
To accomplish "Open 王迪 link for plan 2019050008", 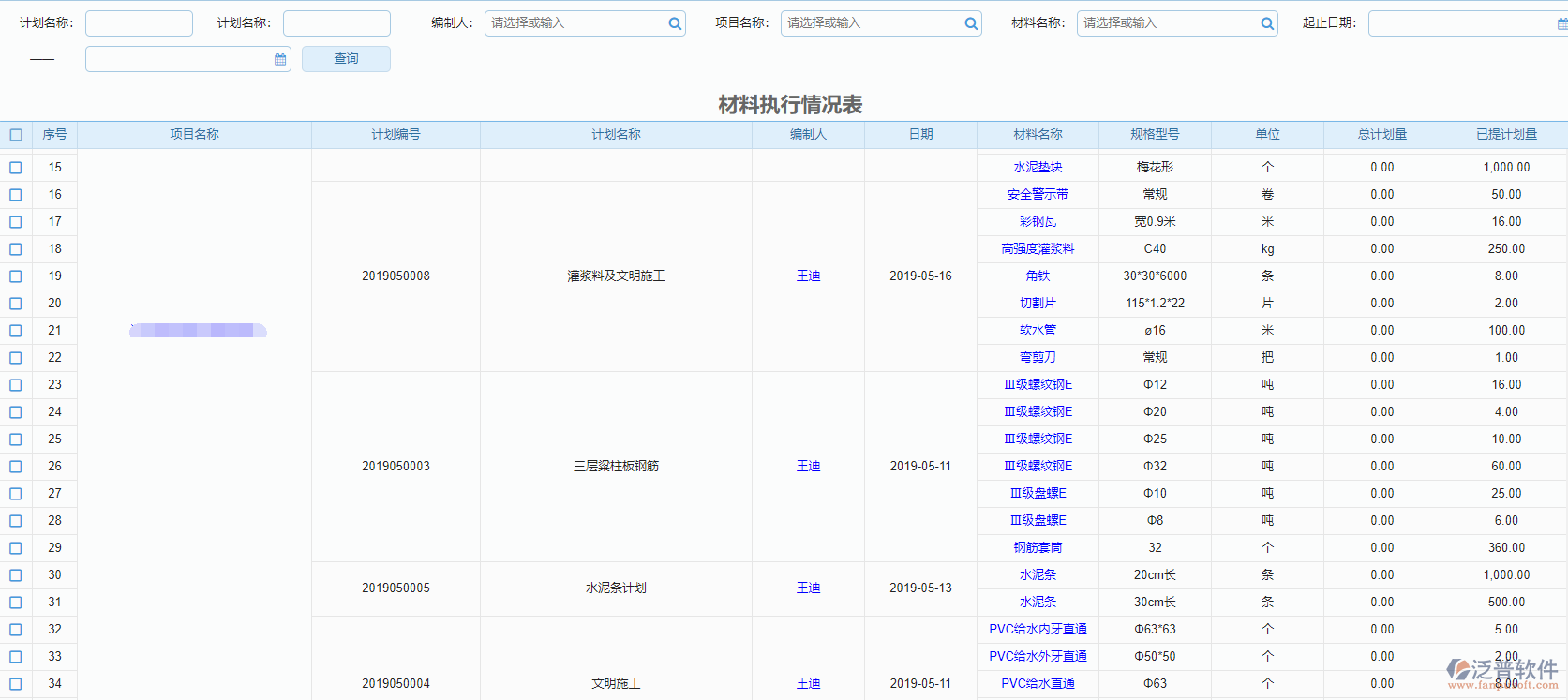I will click(x=808, y=276).
